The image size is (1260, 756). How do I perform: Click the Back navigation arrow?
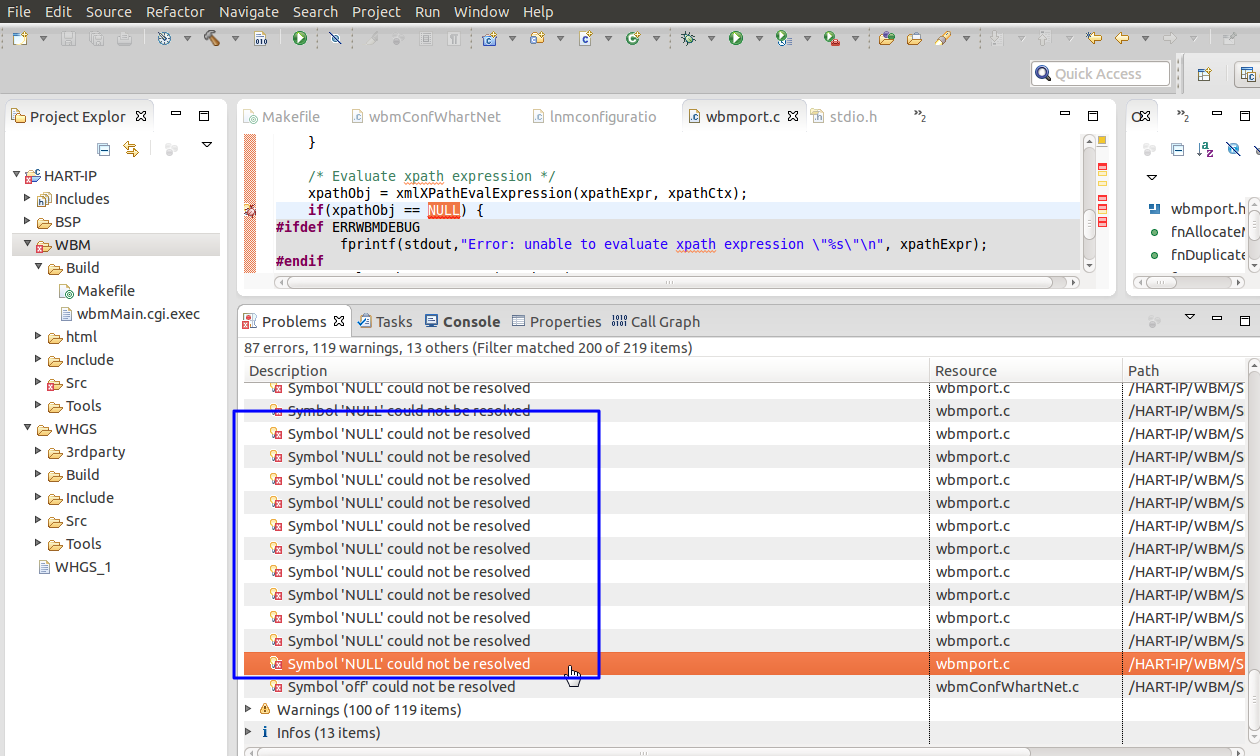[1122, 38]
